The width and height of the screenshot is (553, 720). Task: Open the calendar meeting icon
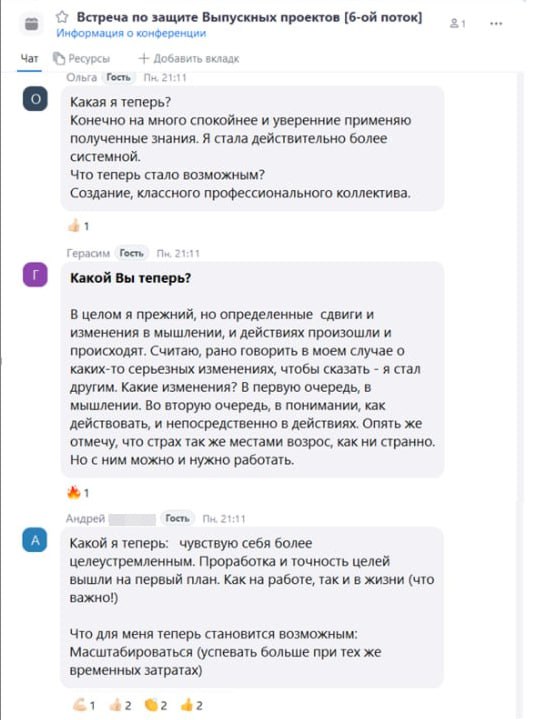[x=31, y=23]
